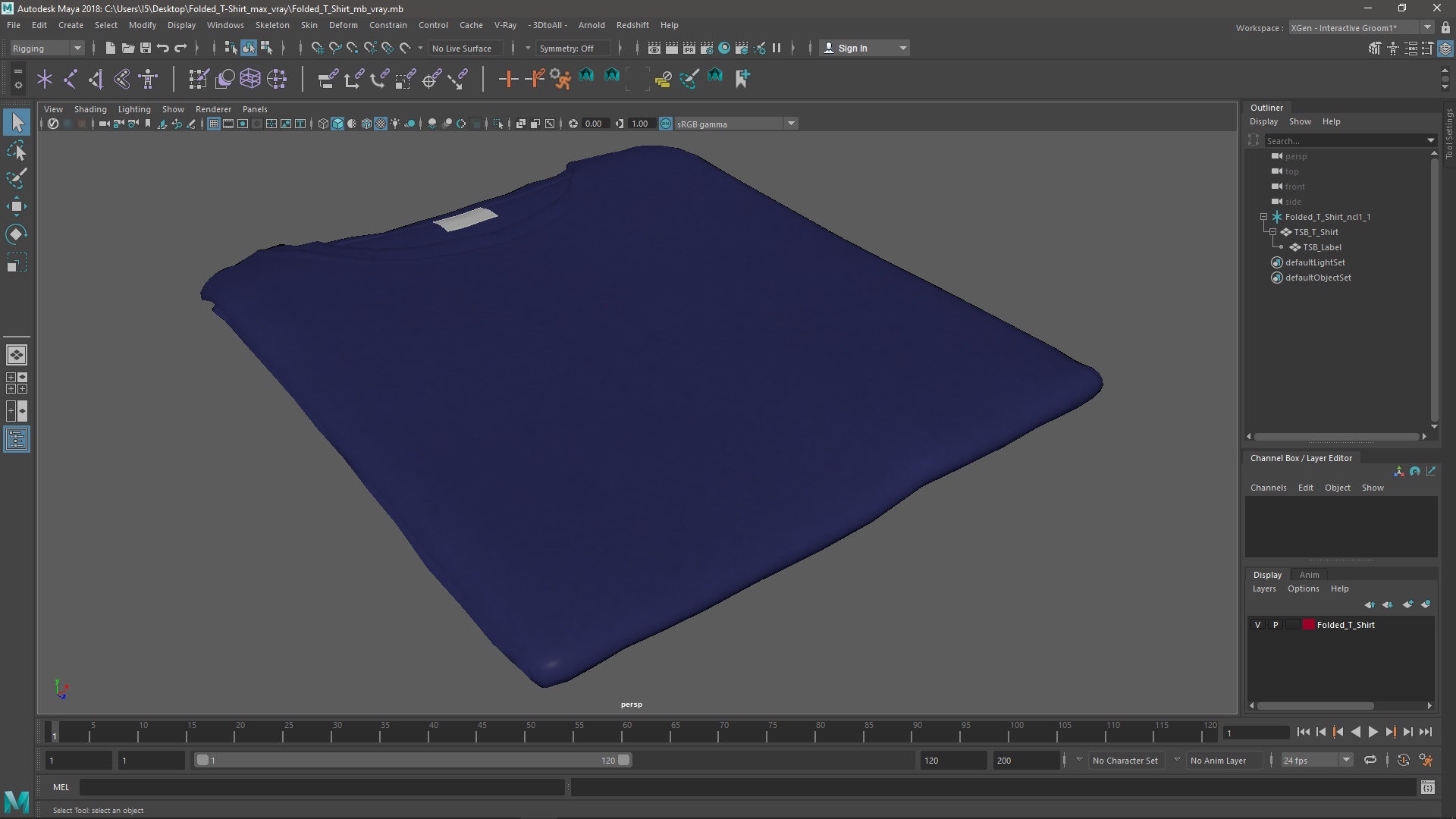
Task: Collapse the Folded_T_Shirt_ncl1_1 tree node
Action: 1264,217
